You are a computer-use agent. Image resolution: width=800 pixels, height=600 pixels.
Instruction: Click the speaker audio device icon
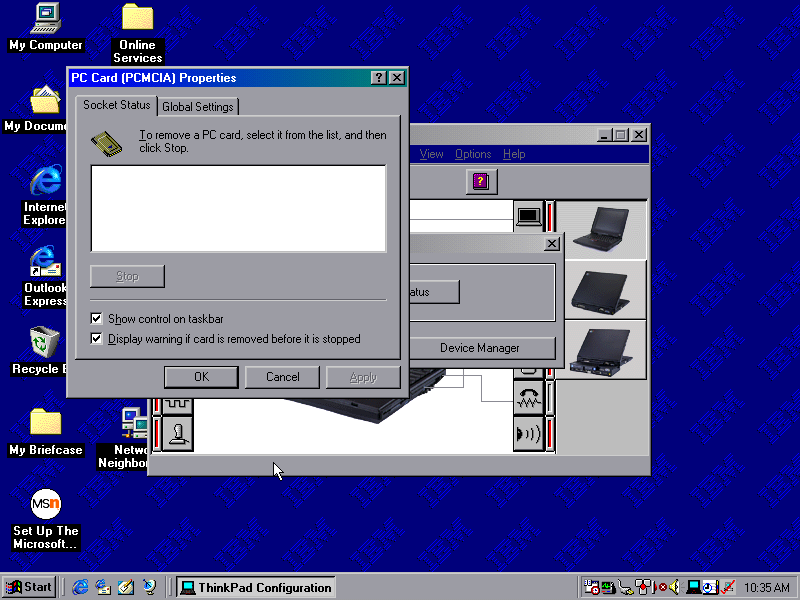(x=528, y=434)
